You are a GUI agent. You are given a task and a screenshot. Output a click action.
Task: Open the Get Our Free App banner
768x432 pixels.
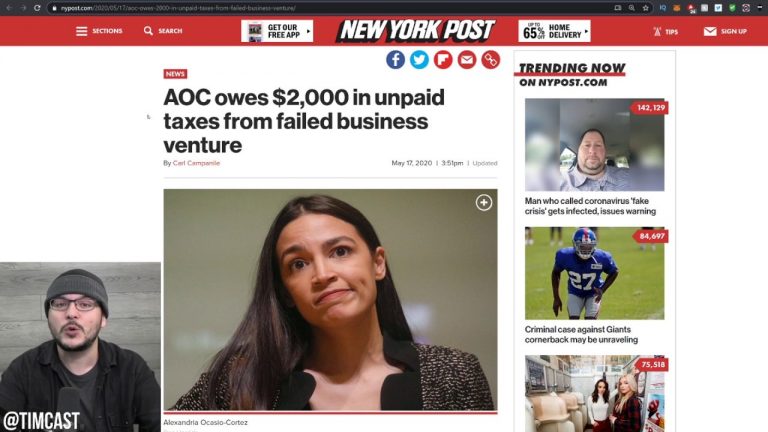(277, 31)
